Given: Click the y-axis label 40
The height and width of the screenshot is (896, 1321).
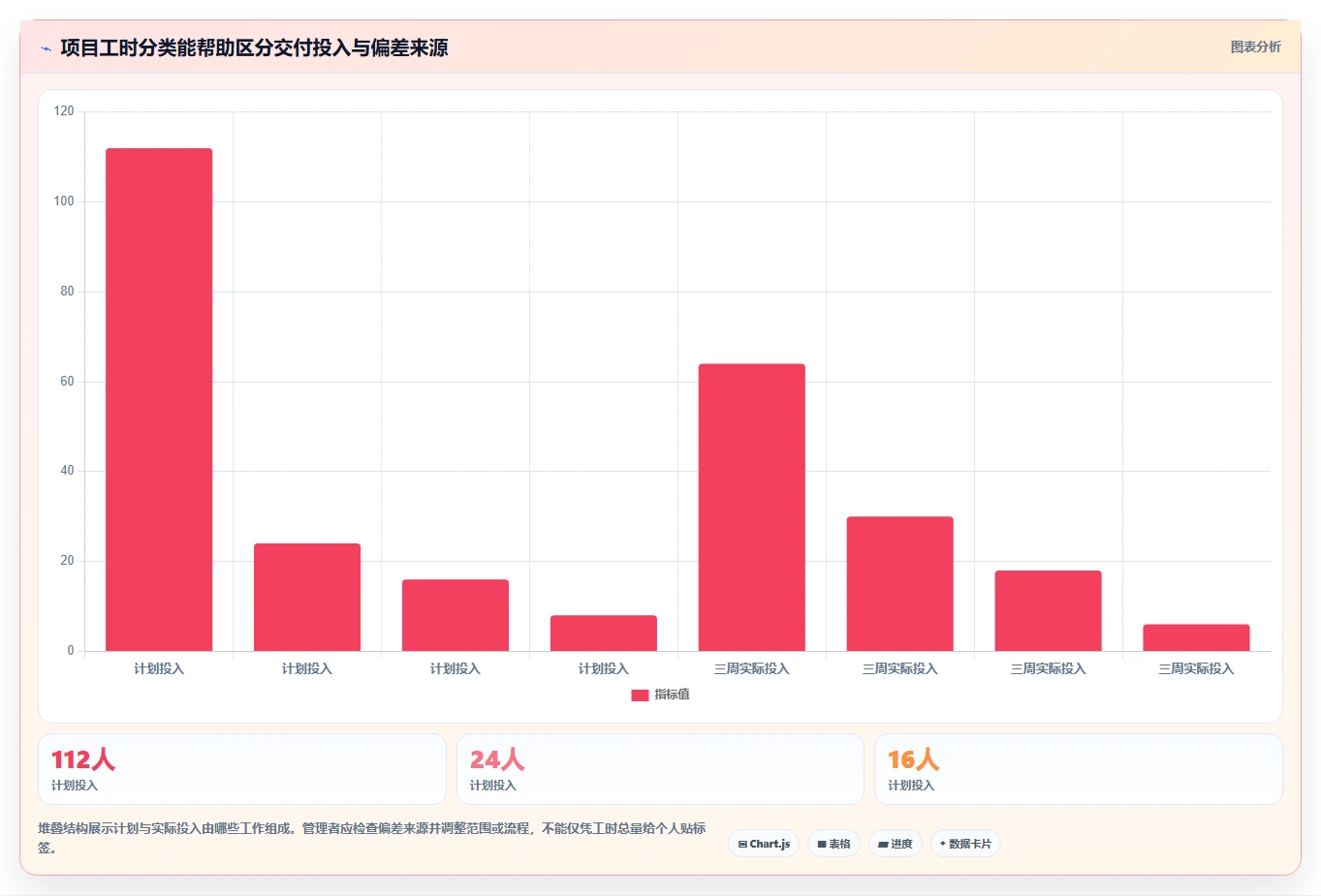Looking at the screenshot, I should click(67, 471).
